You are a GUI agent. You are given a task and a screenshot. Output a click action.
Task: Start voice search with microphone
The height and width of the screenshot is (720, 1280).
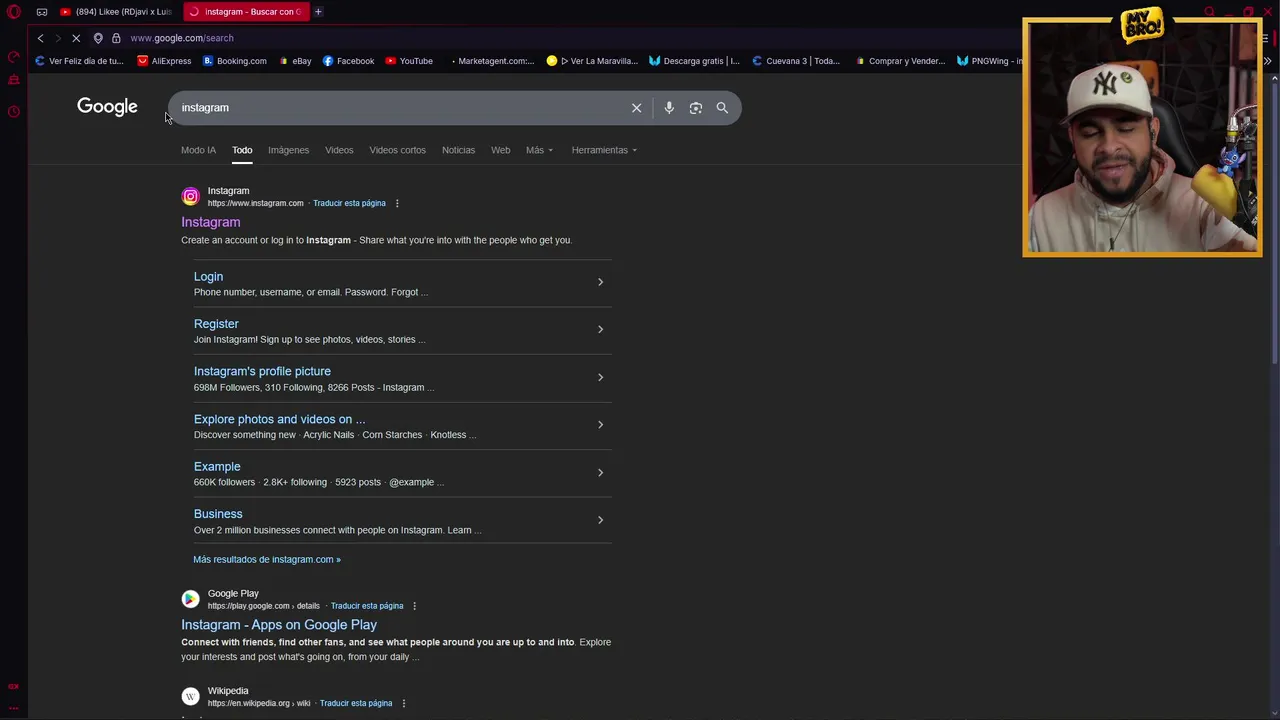669,108
